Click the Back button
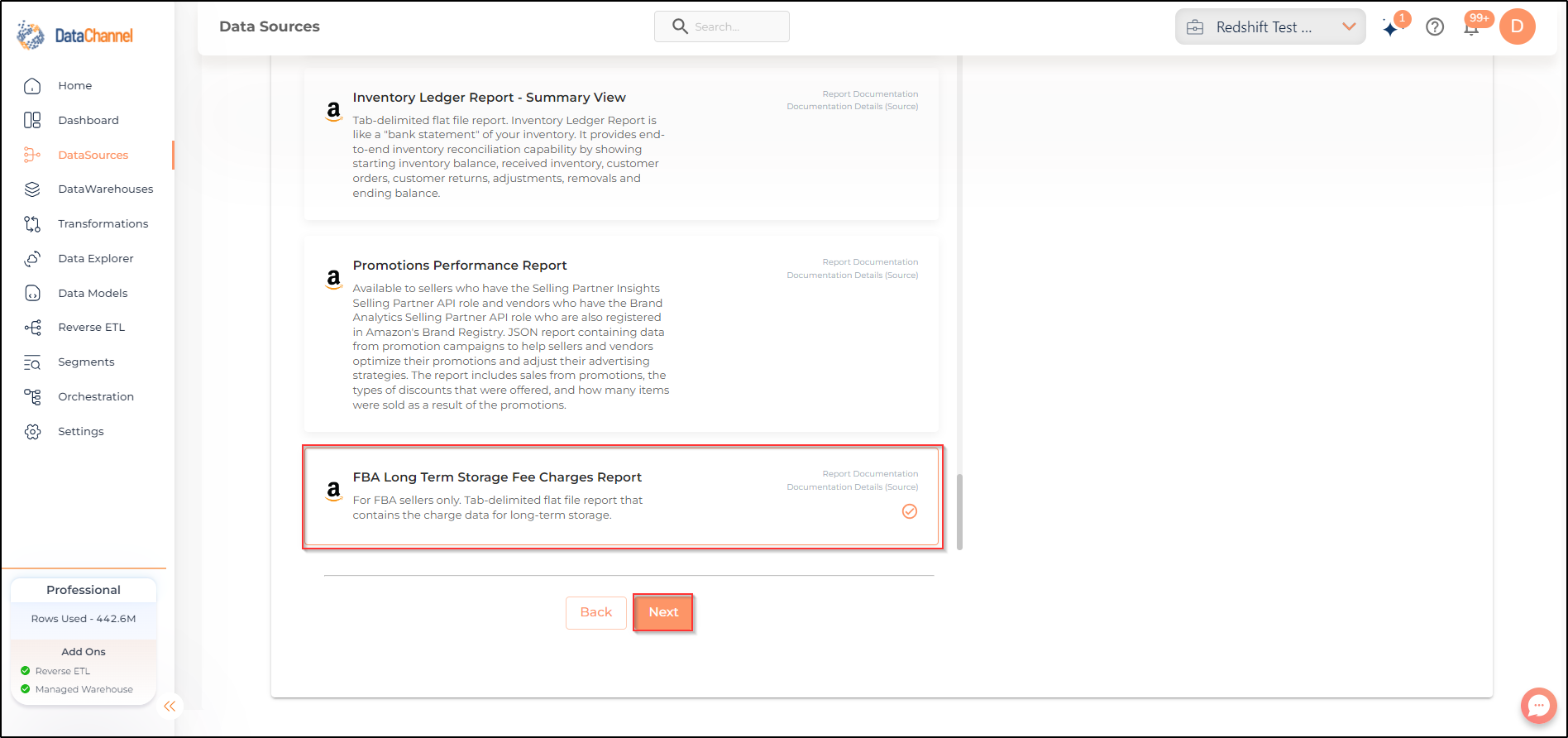The height and width of the screenshot is (738, 1568). tap(596, 612)
